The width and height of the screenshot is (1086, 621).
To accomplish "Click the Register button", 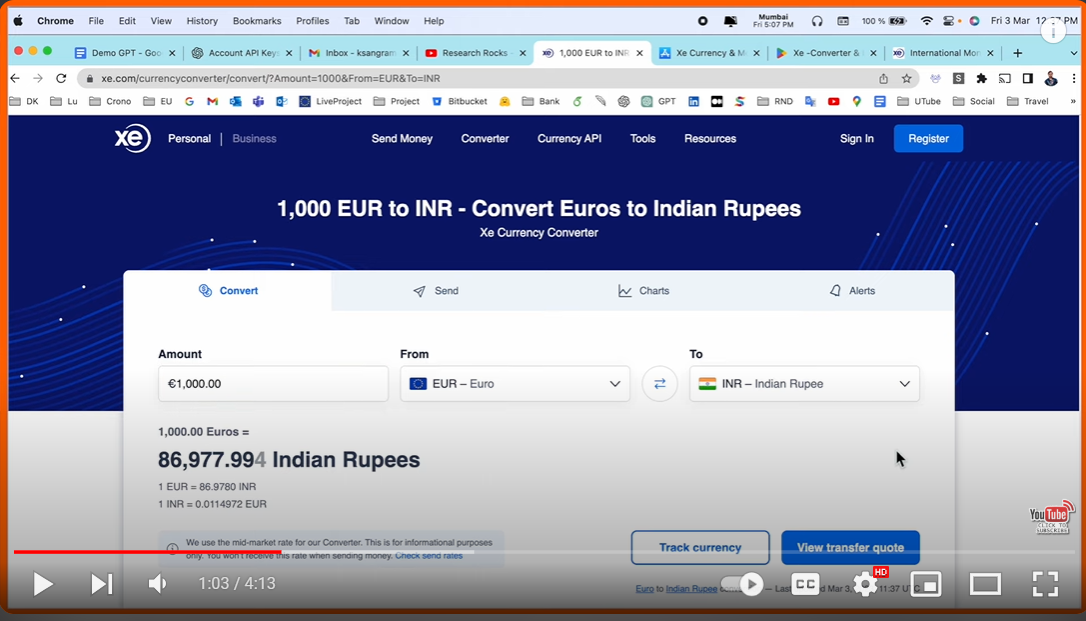I will point(928,139).
